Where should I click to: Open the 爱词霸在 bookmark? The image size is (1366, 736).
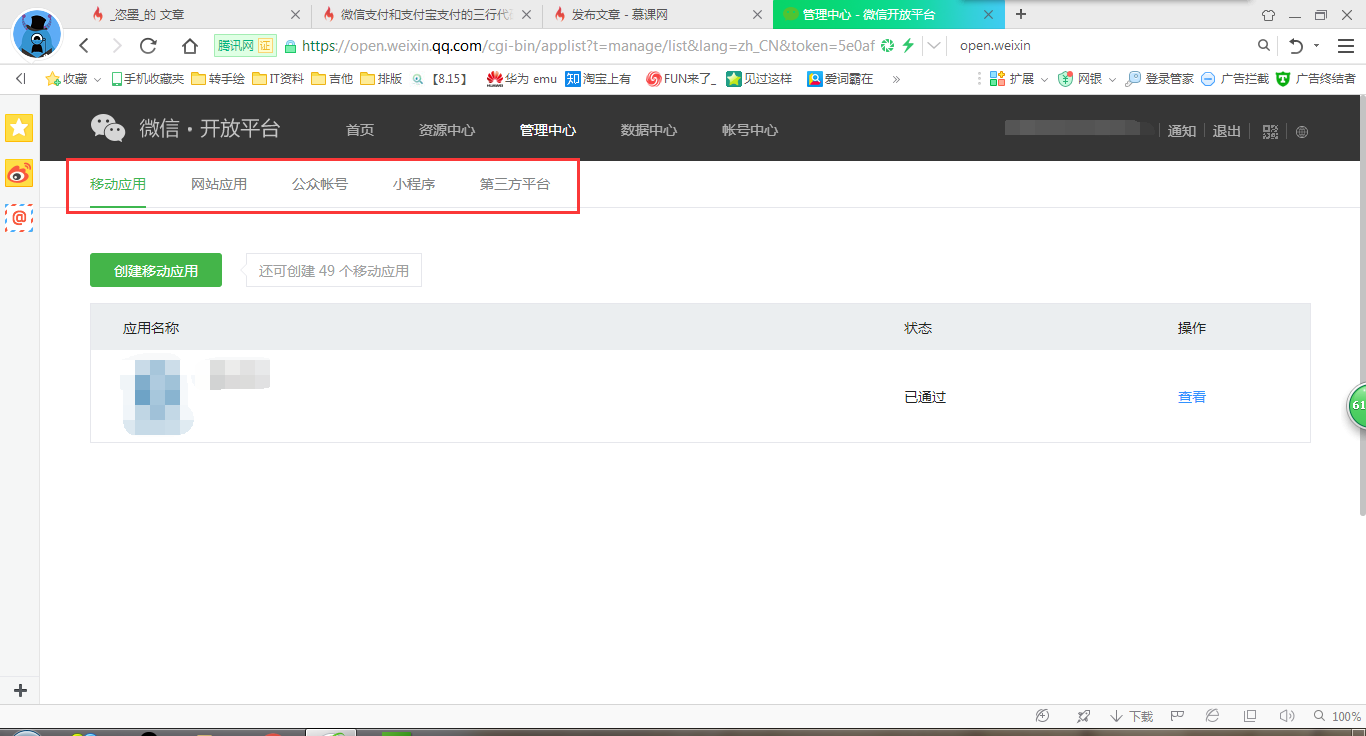tap(840, 78)
